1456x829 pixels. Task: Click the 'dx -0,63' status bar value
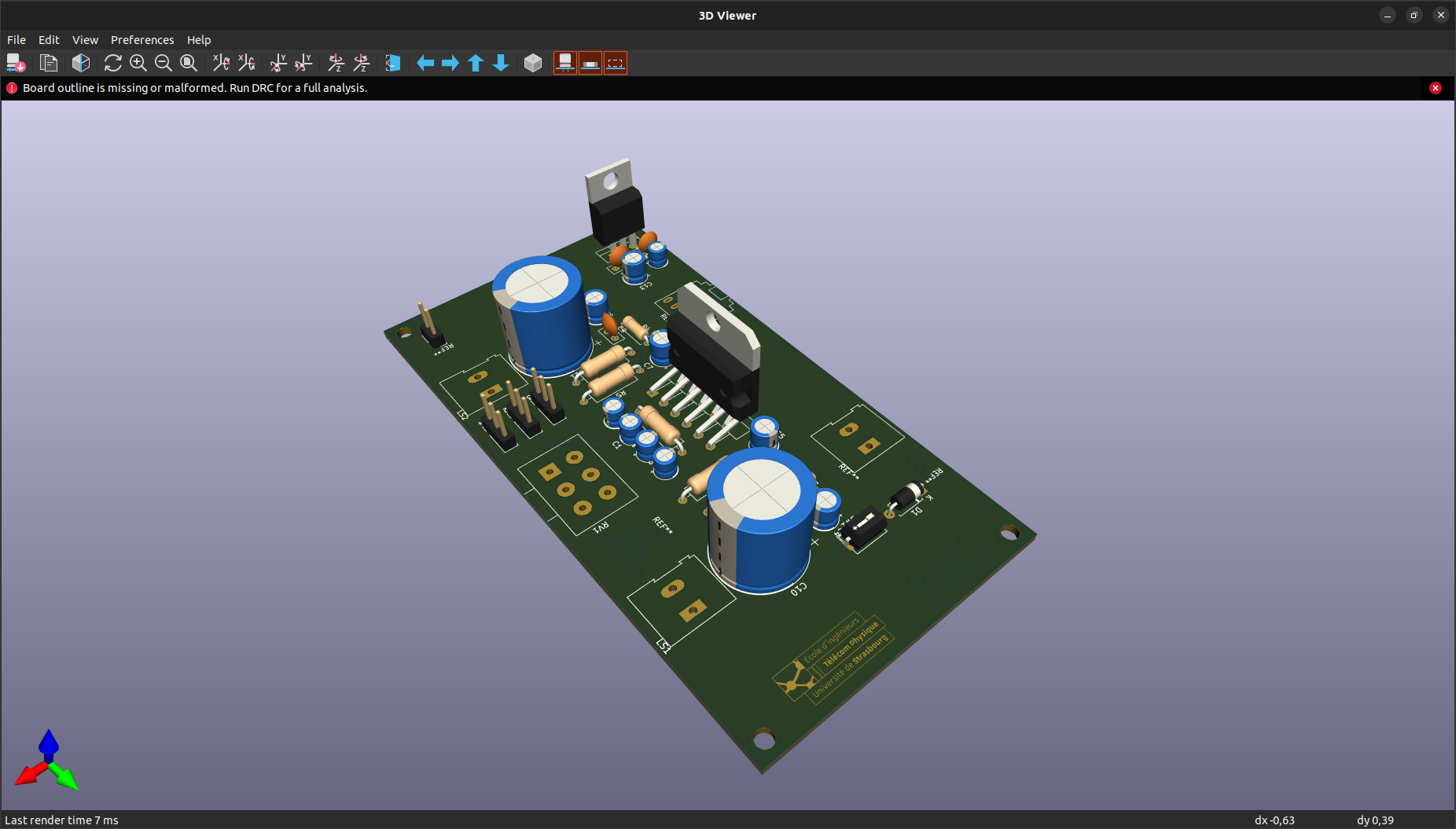pyautogui.click(x=1274, y=820)
